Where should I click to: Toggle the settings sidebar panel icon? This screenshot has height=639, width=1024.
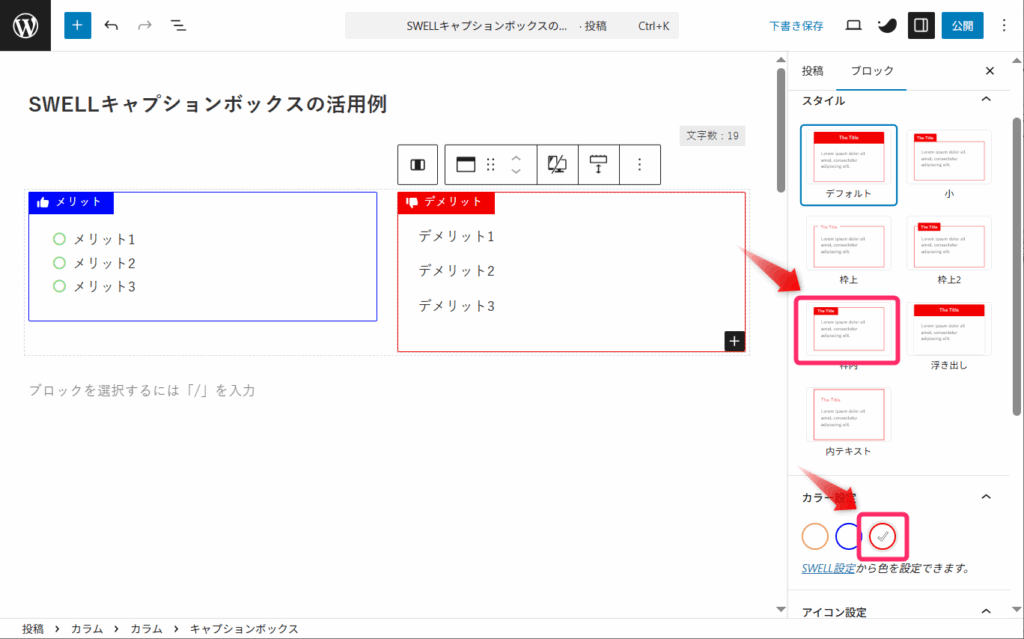pyautogui.click(x=921, y=25)
